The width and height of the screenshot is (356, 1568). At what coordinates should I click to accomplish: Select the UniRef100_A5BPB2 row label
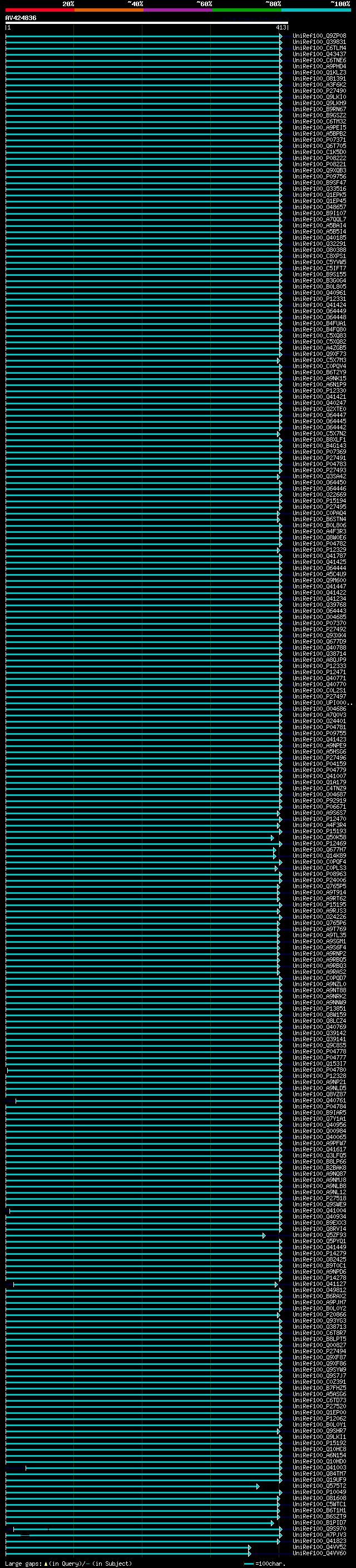tap(319, 133)
